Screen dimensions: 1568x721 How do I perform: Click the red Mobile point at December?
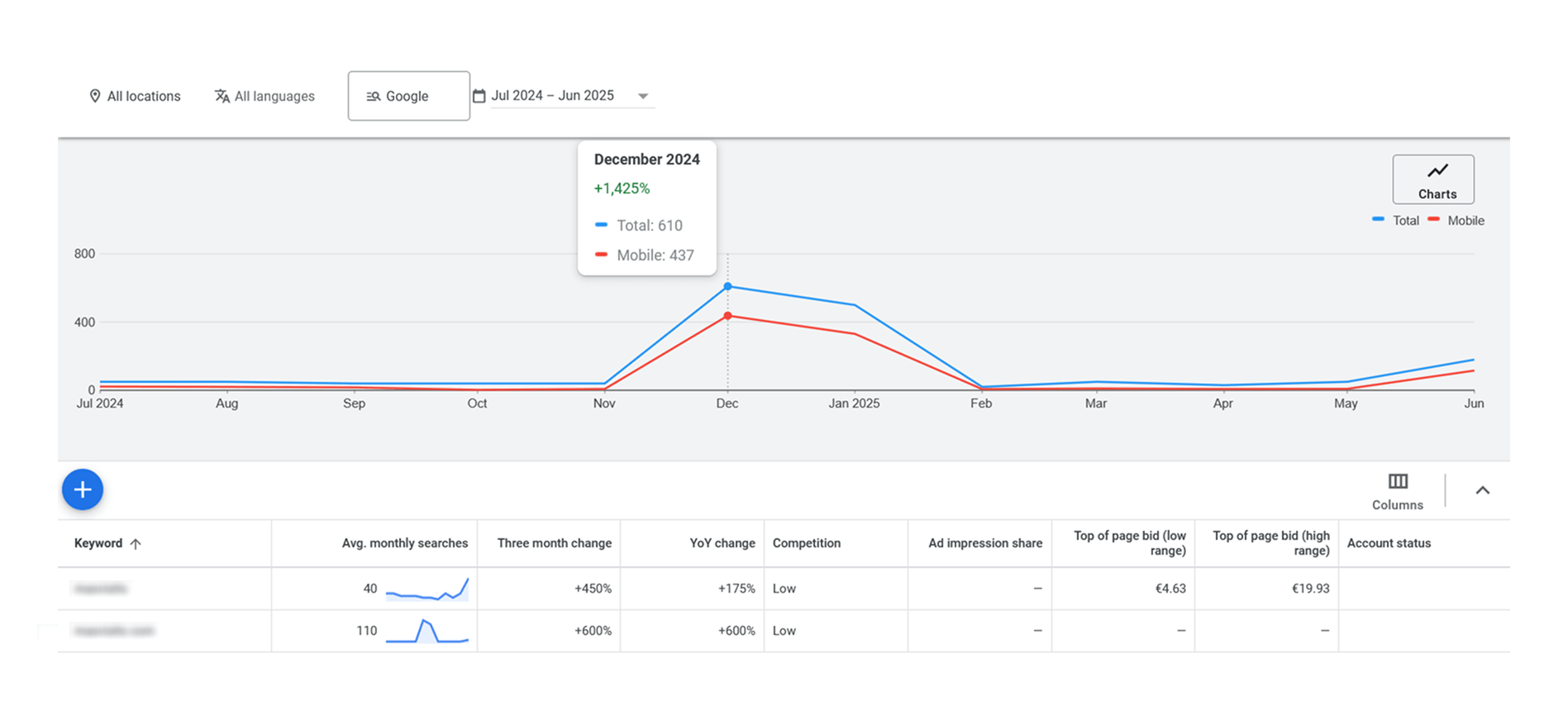(x=727, y=316)
